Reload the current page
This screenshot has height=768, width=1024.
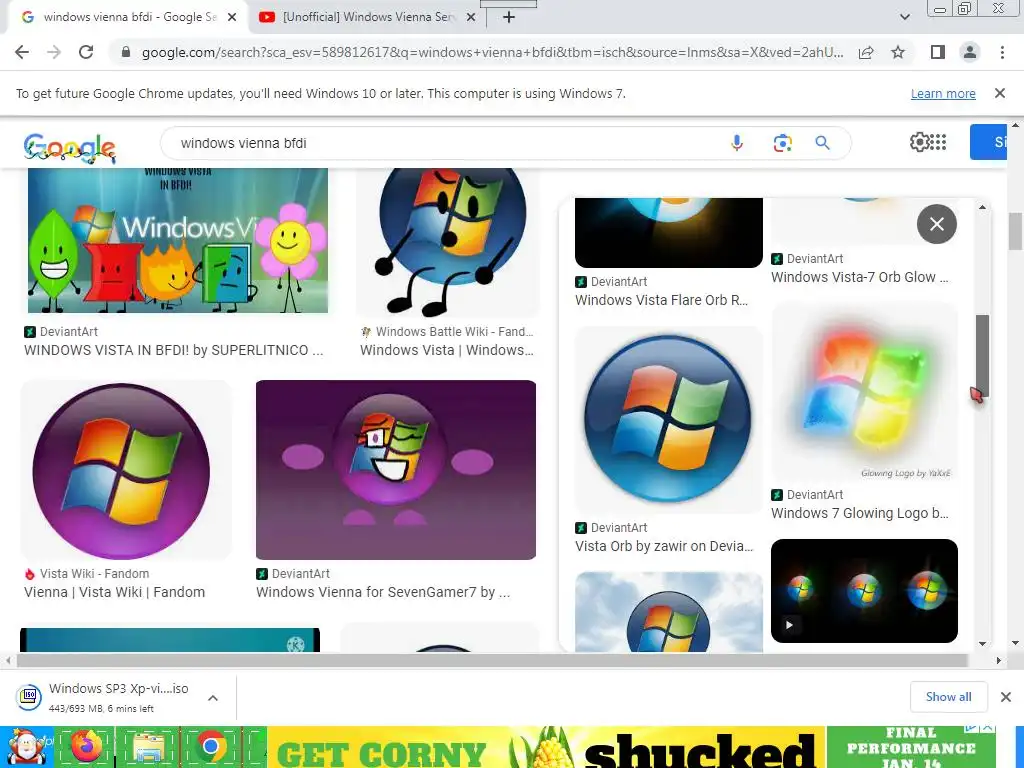86,52
